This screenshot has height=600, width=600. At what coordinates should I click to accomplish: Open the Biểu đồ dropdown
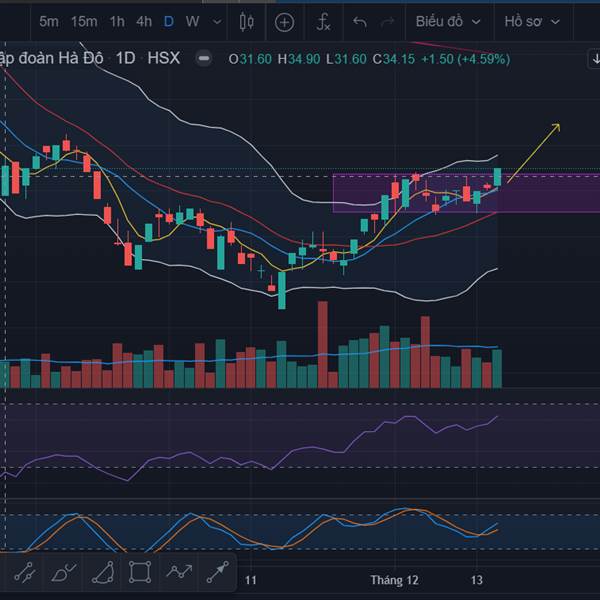coord(448,22)
